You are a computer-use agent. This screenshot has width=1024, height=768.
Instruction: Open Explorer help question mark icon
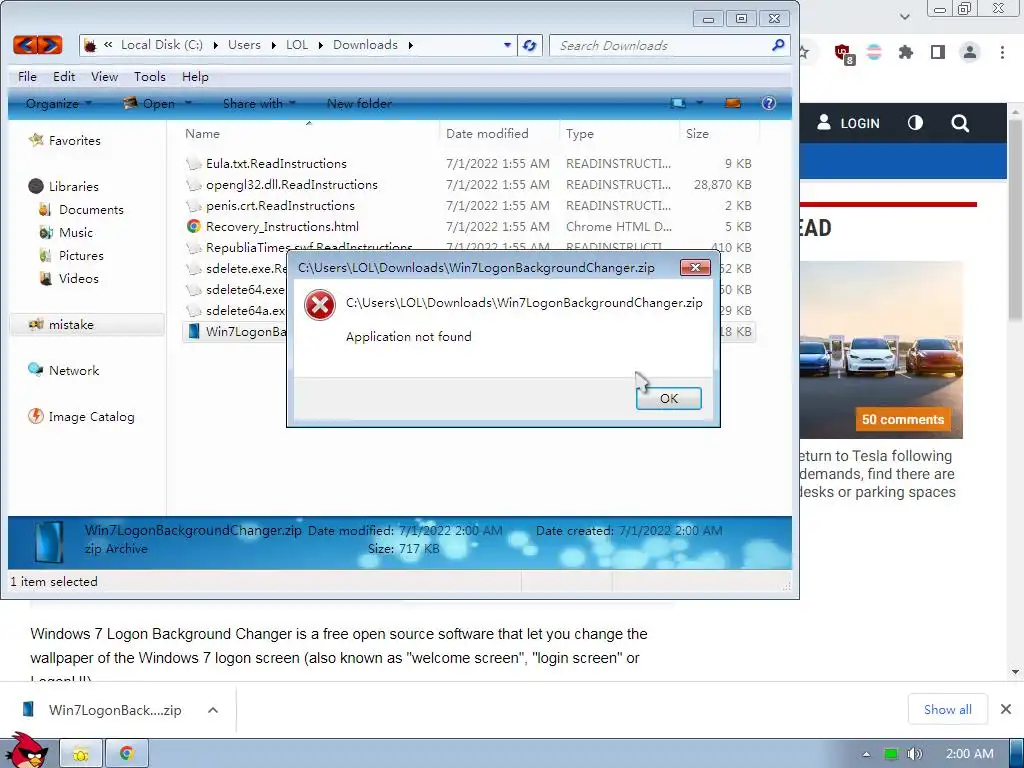coord(769,103)
